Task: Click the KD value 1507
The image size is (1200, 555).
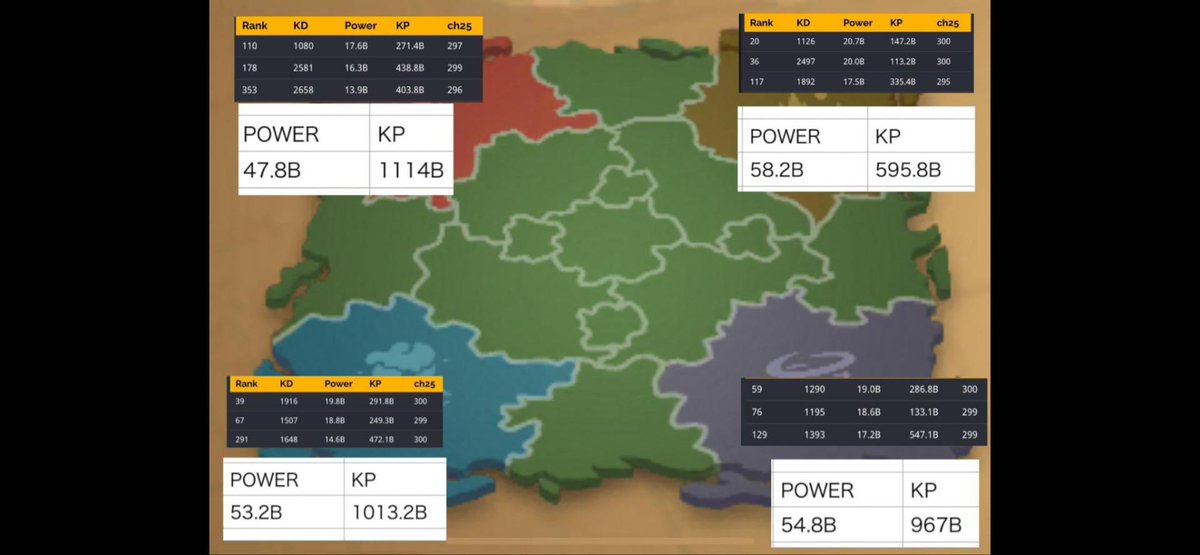Action: point(289,420)
